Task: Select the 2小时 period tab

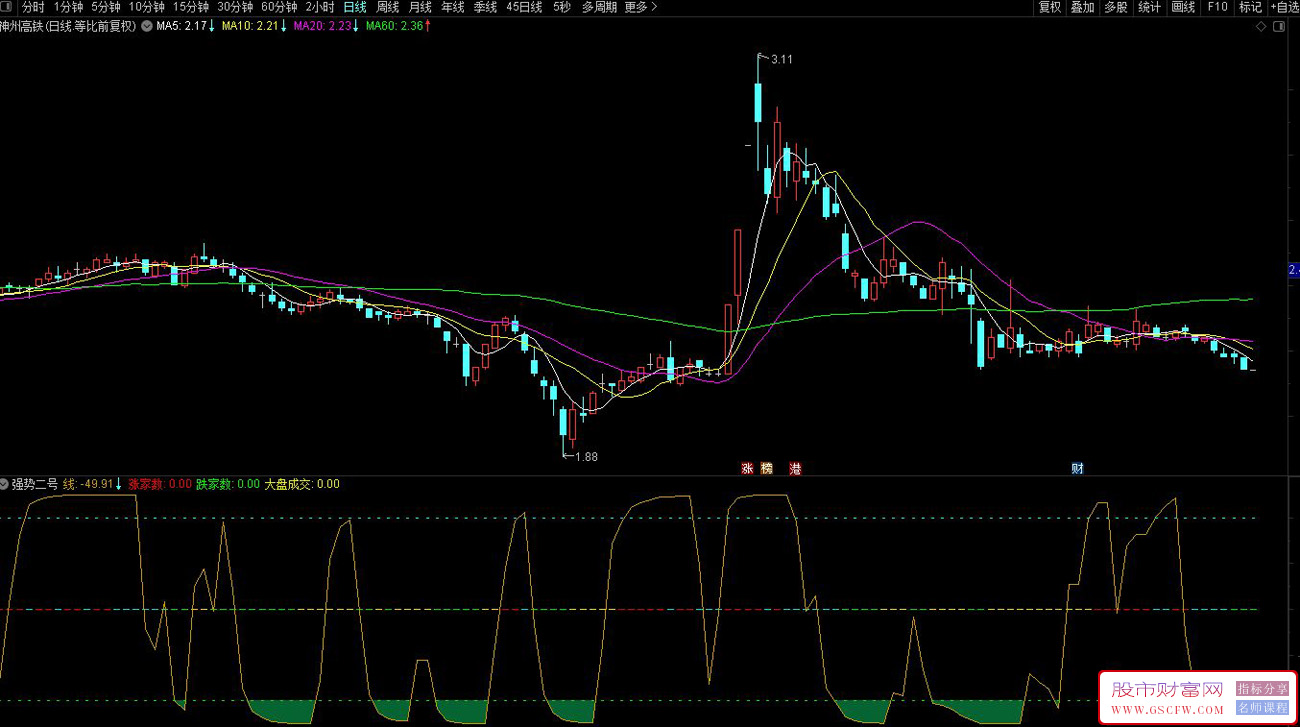Action: click(320, 7)
